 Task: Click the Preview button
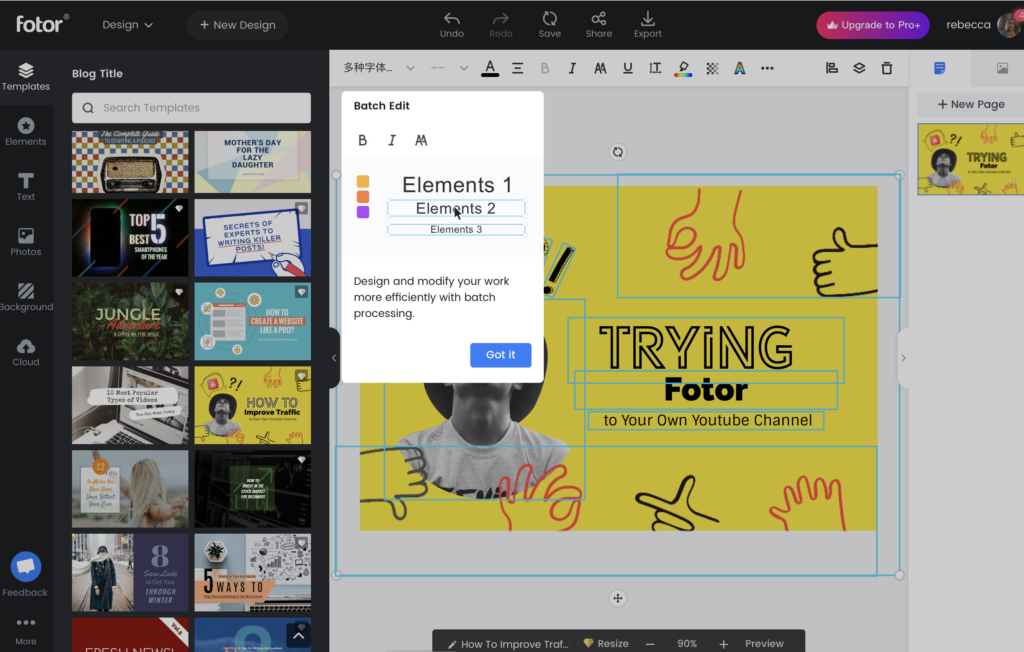pos(764,644)
